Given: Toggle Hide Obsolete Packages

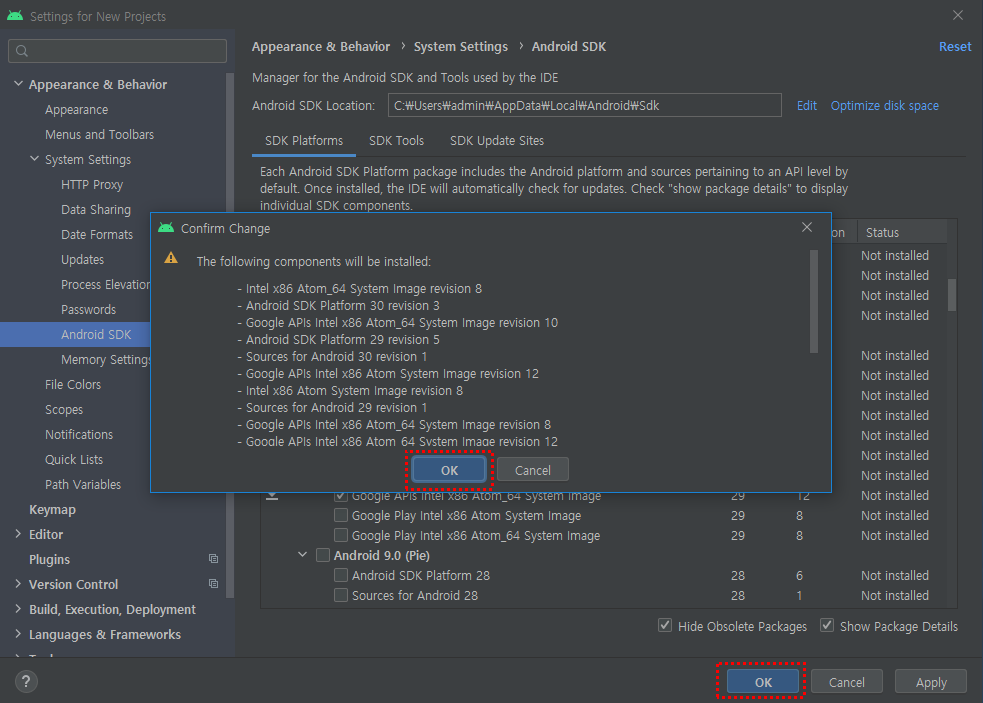Looking at the screenshot, I should point(665,625).
